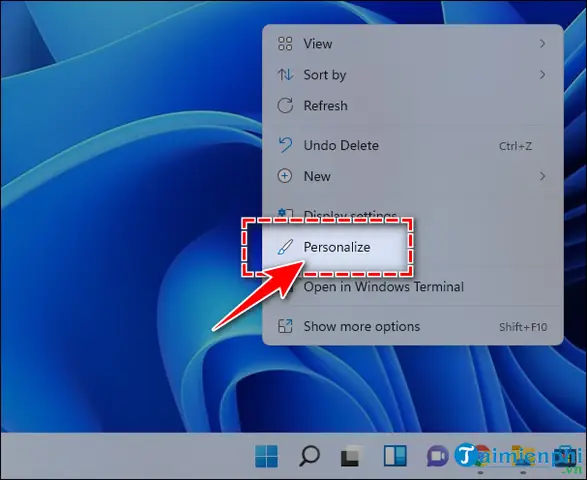Open taskbar Search magnifying glass
The image size is (587, 480).
tap(309, 456)
